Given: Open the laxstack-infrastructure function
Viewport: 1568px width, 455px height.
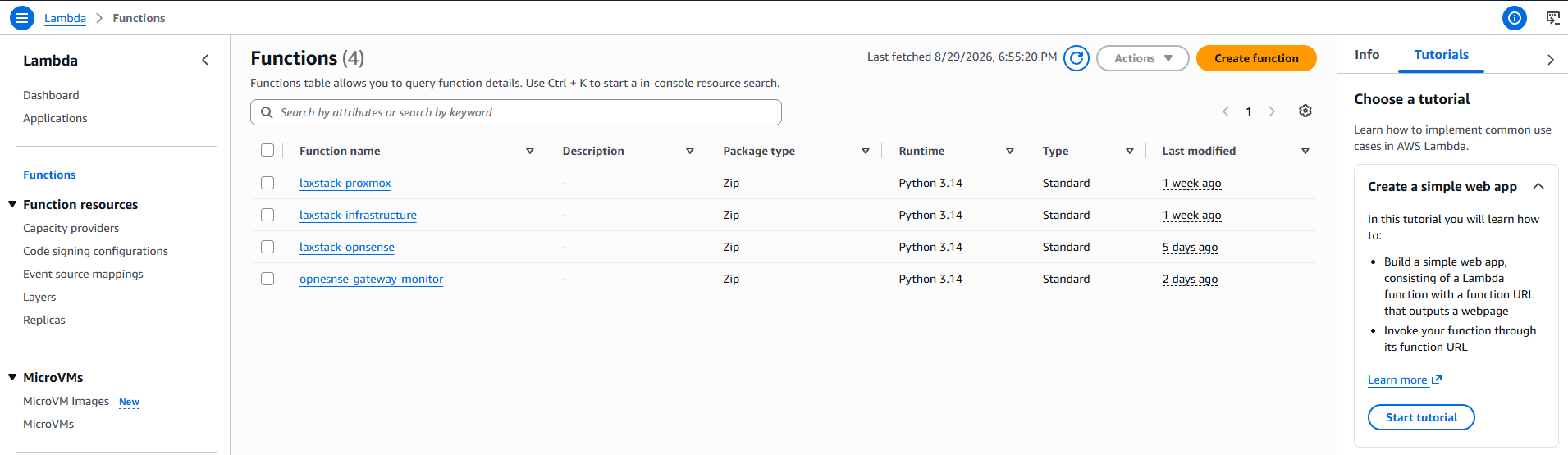Looking at the screenshot, I should click(358, 215).
